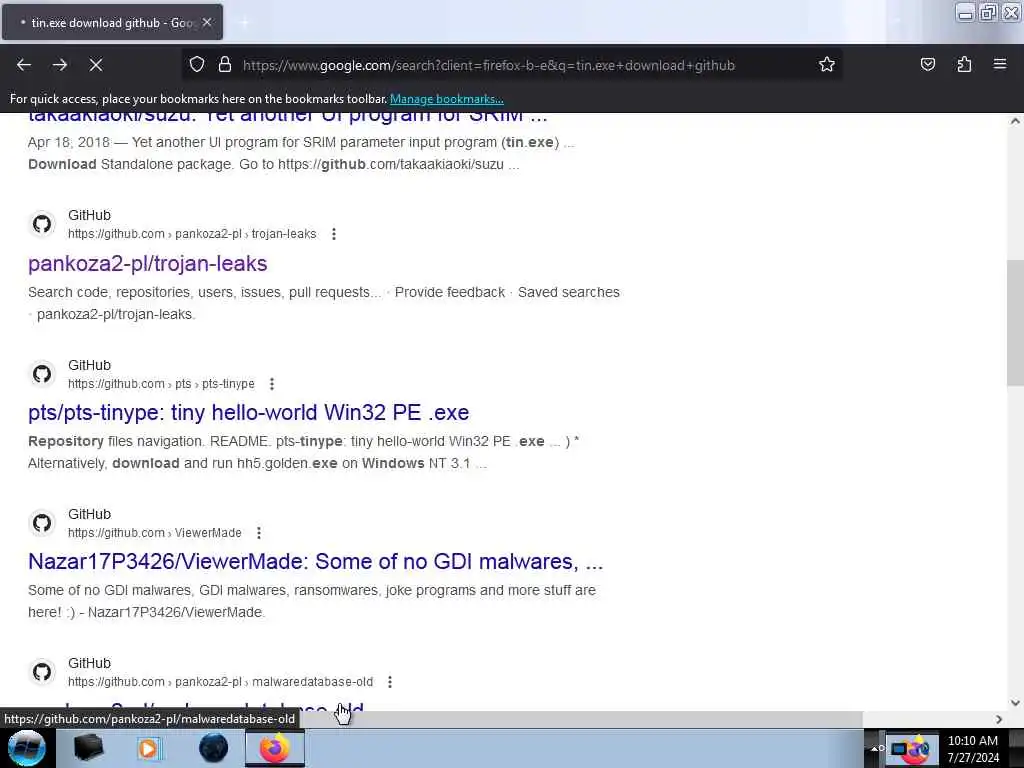
Task: Open the pts/pts-tinype result link
Action: click(248, 413)
